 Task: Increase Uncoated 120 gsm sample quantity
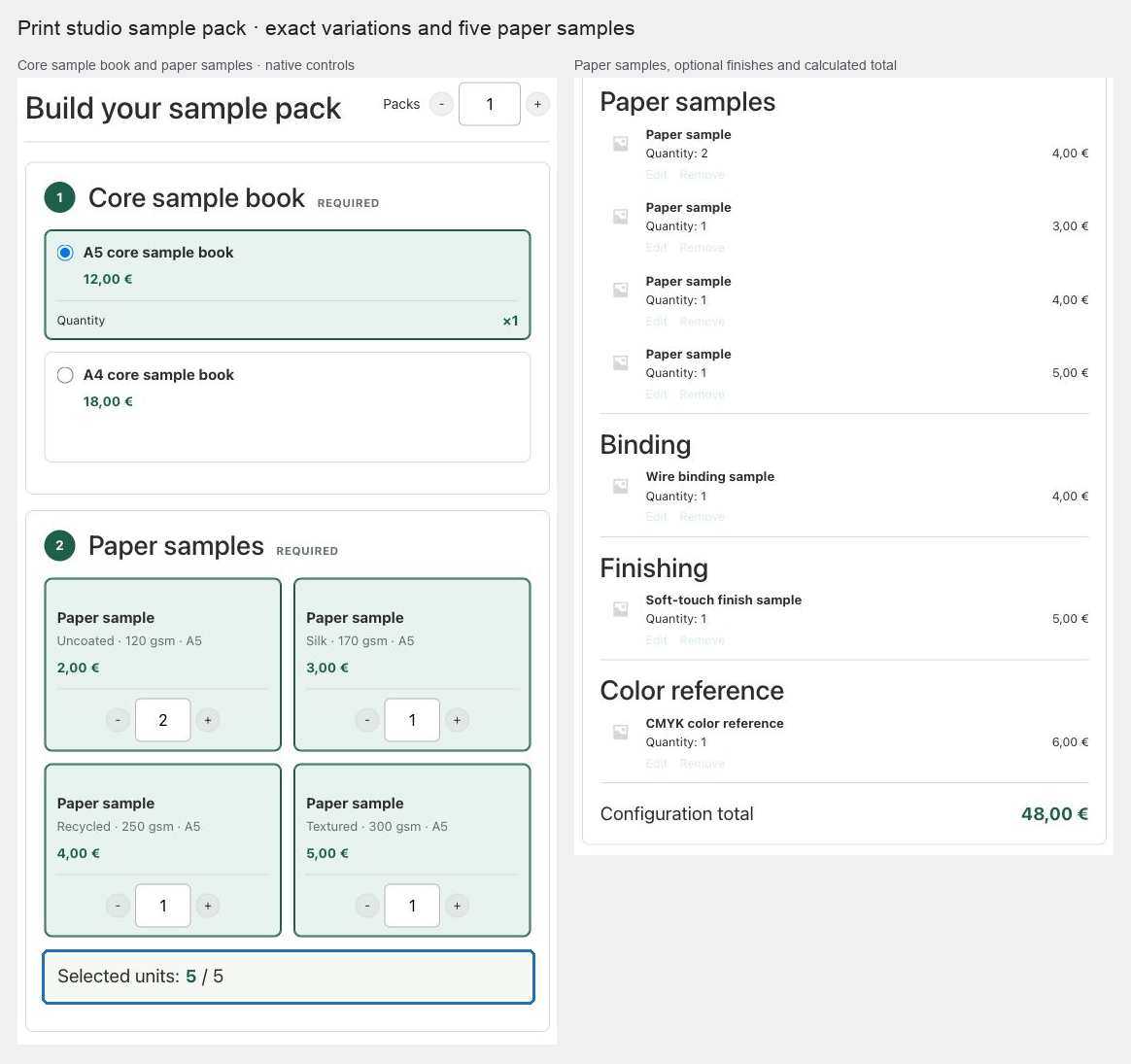[208, 720]
